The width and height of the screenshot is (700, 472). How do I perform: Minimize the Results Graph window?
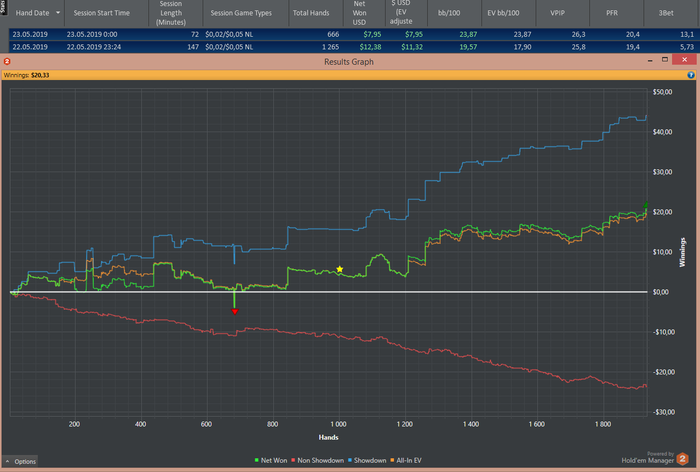click(x=650, y=60)
